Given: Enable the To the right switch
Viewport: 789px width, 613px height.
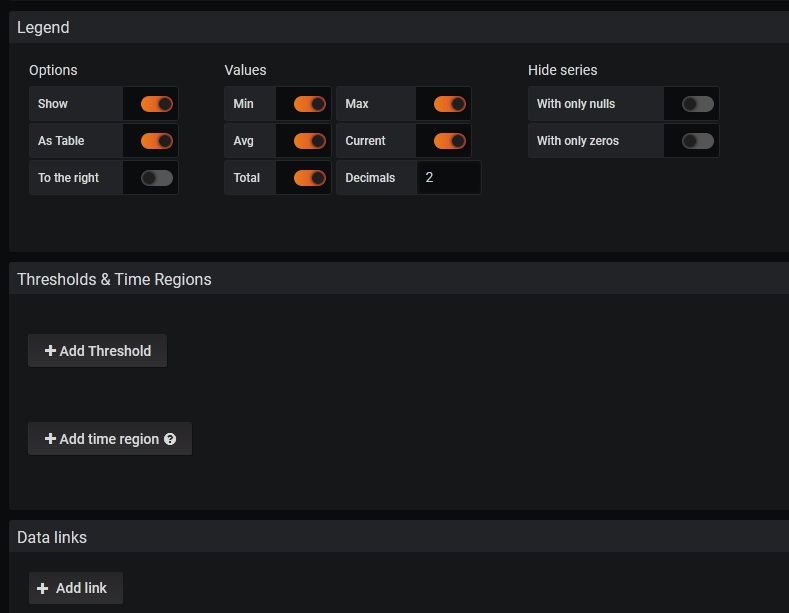Looking at the screenshot, I should tap(157, 178).
